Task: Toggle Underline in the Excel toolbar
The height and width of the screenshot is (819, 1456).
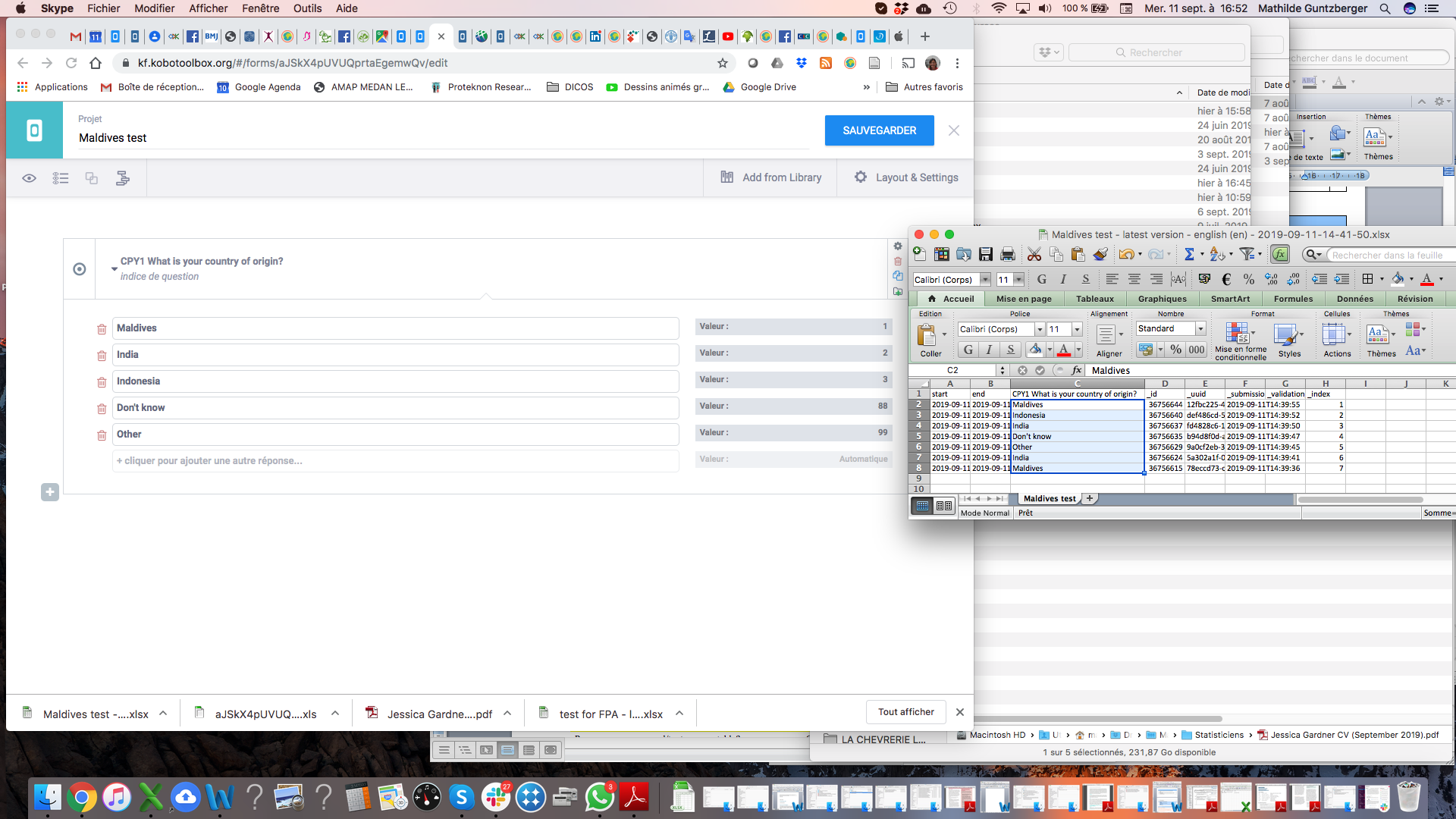Action: coord(1010,350)
